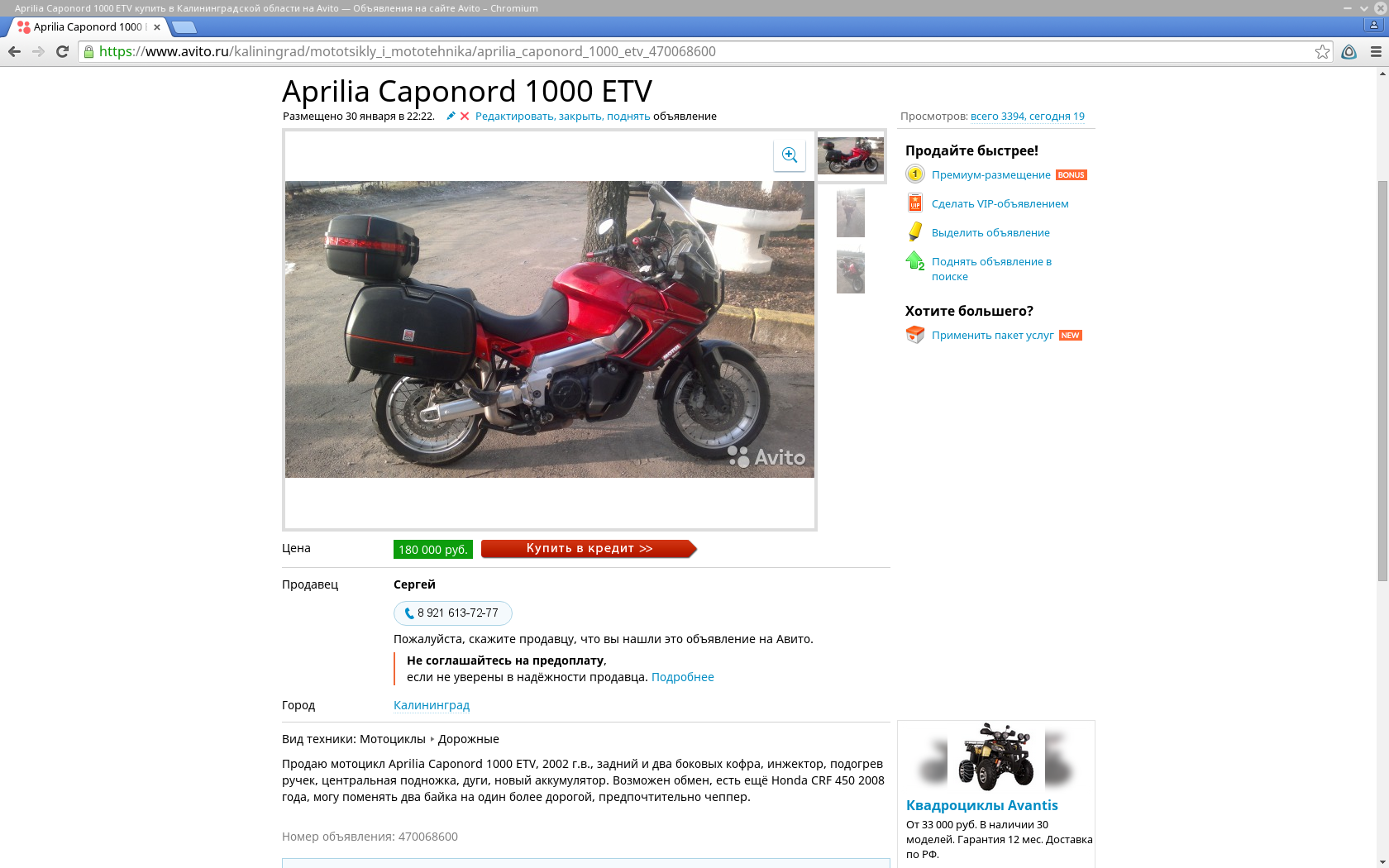Click the vertical page scrollbar

click(1382, 380)
